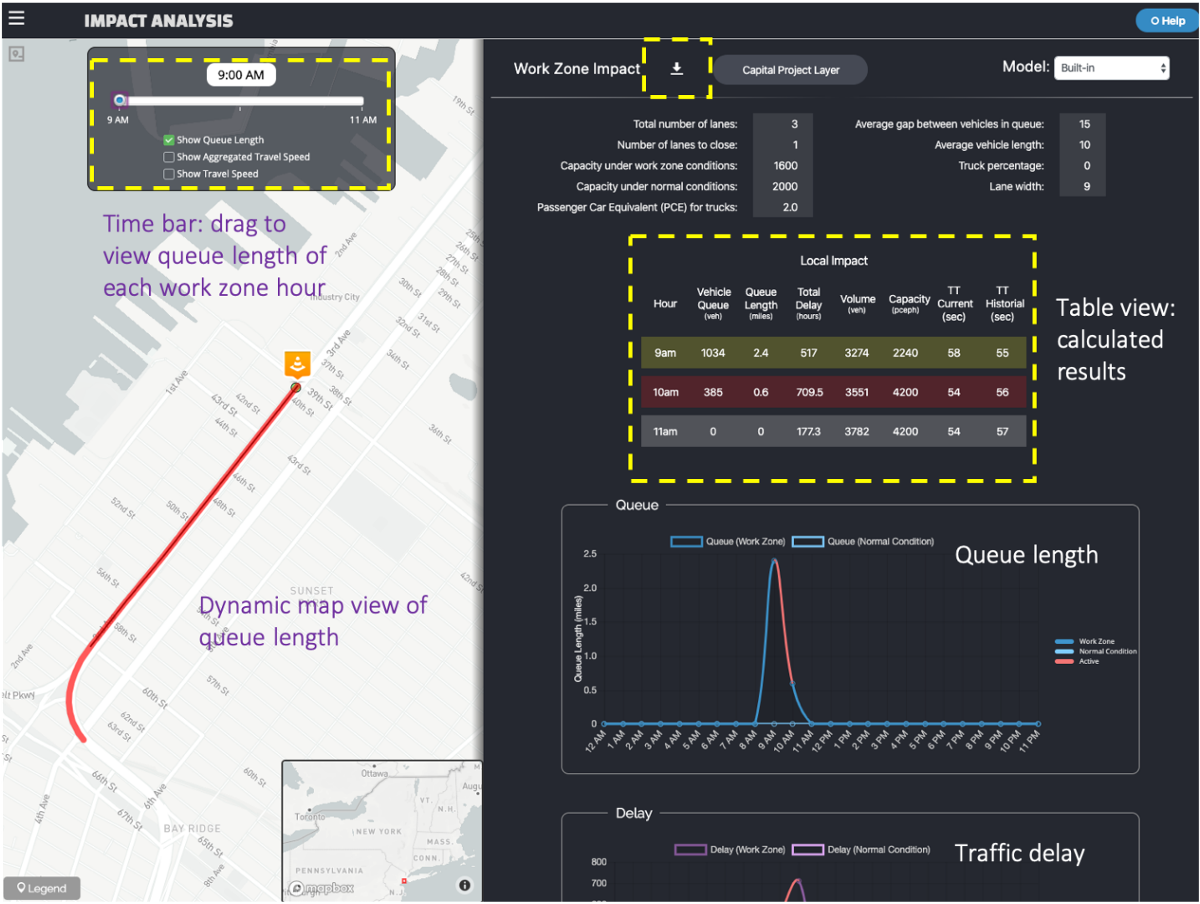Open the map attribution info icon
The height and width of the screenshot is (904, 1200).
tap(465, 885)
